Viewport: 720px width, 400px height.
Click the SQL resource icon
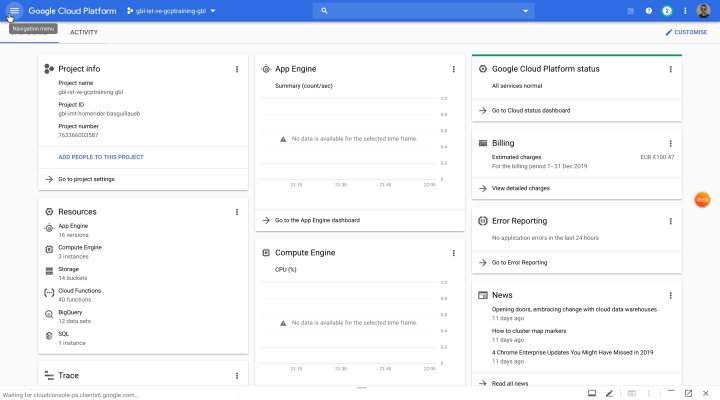(x=49, y=336)
